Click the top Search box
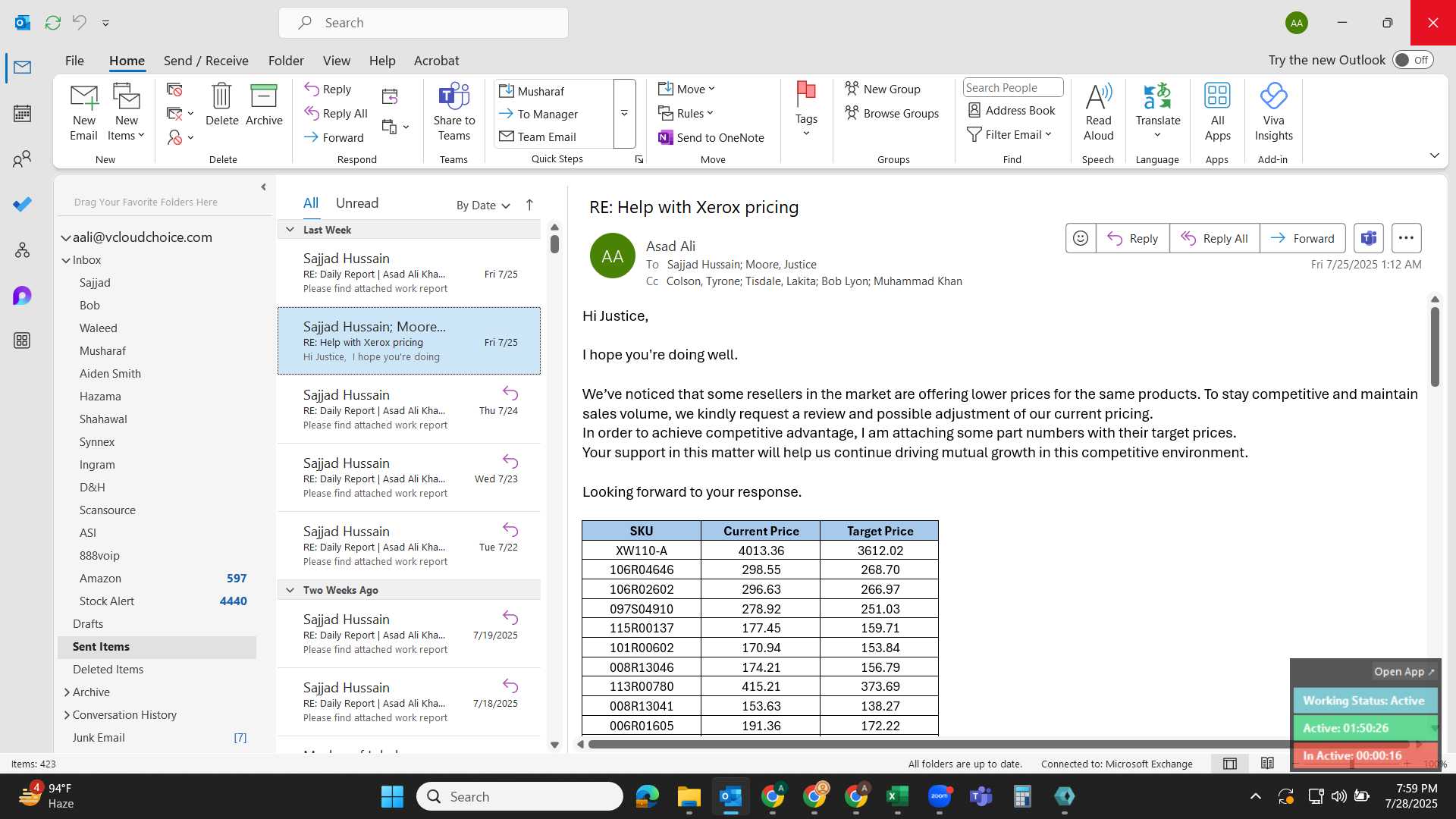Viewport: 1456px width, 819px height. click(423, 23)
